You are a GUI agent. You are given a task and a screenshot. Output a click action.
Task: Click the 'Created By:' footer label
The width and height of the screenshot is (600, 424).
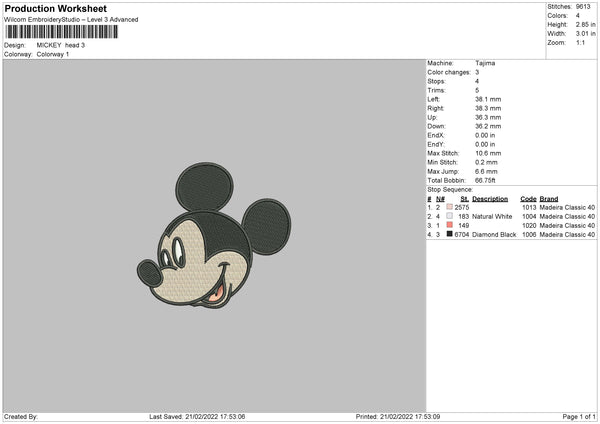click(x=21, y=417)
